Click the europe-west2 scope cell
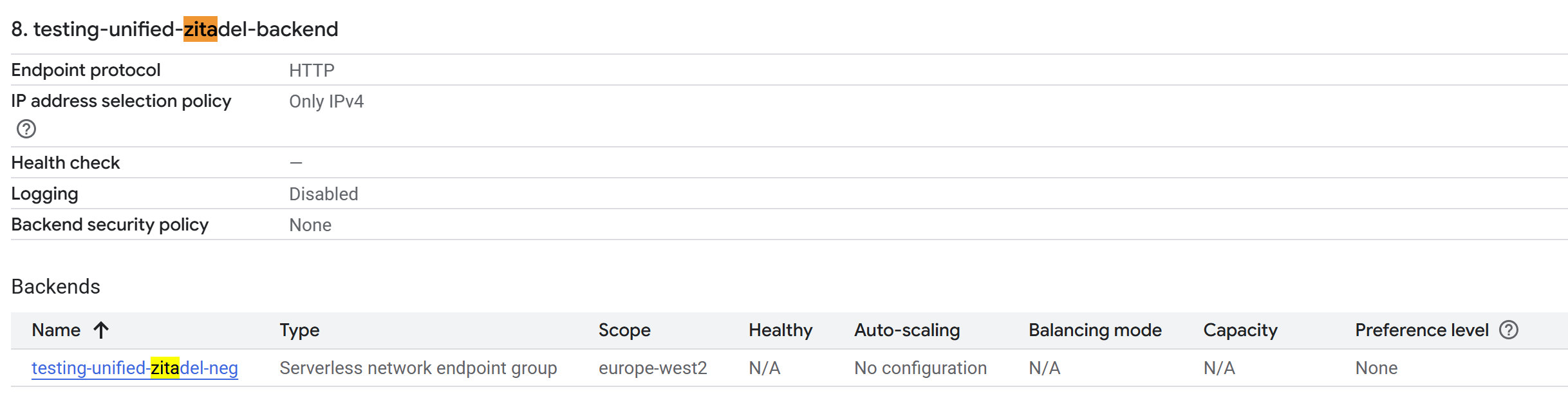The image size is (1568, 405). click(x=652, y=368)
